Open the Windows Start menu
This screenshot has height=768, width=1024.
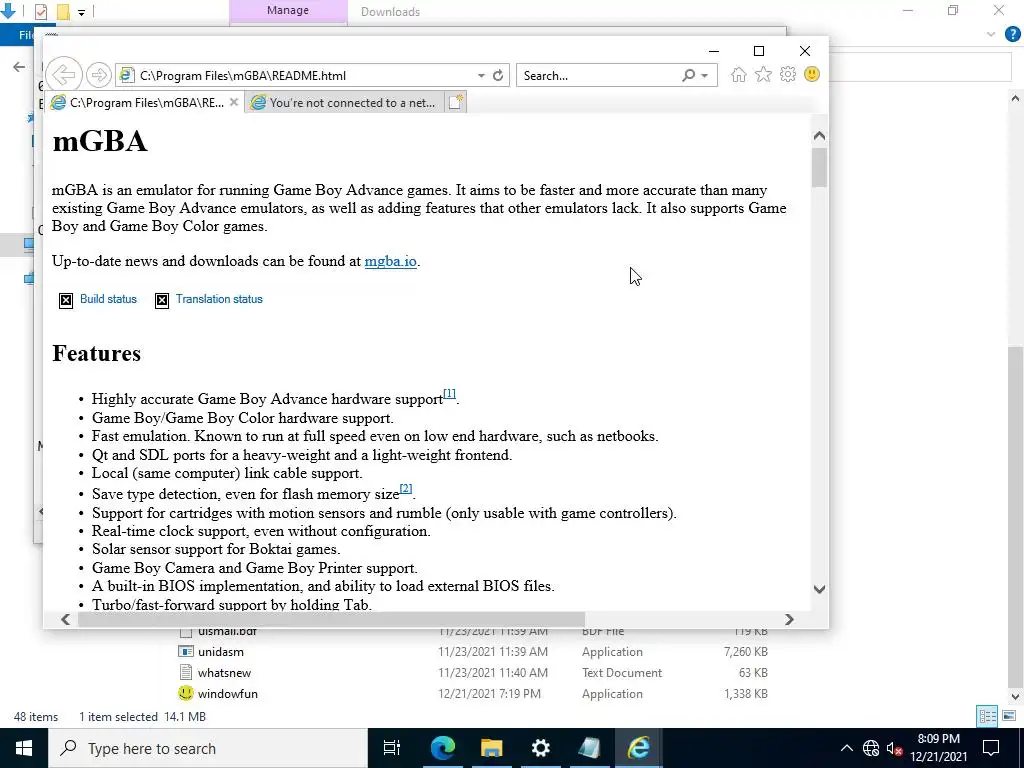click(24, 748)
